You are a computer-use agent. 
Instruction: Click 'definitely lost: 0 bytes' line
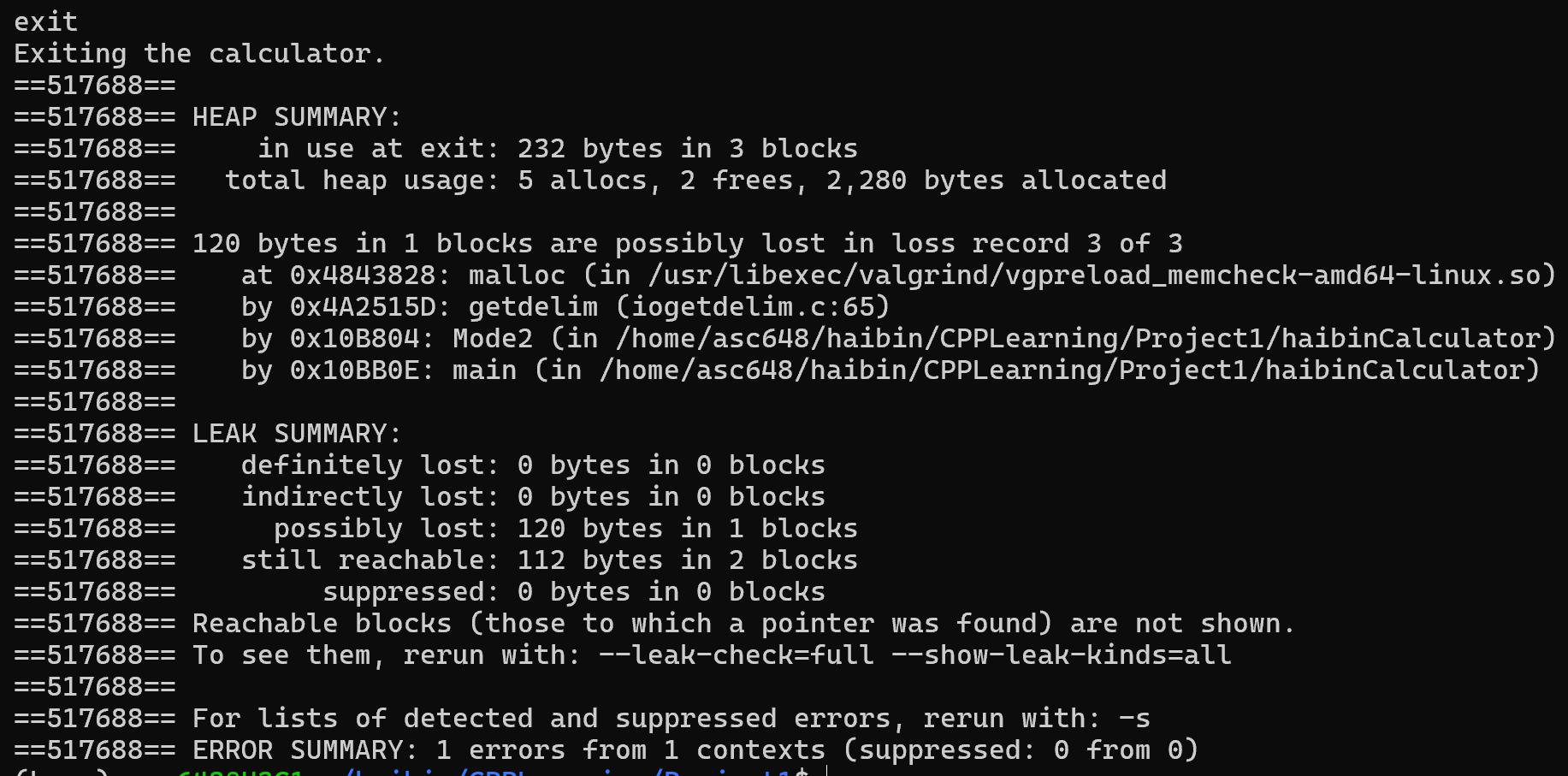point(533,465)
